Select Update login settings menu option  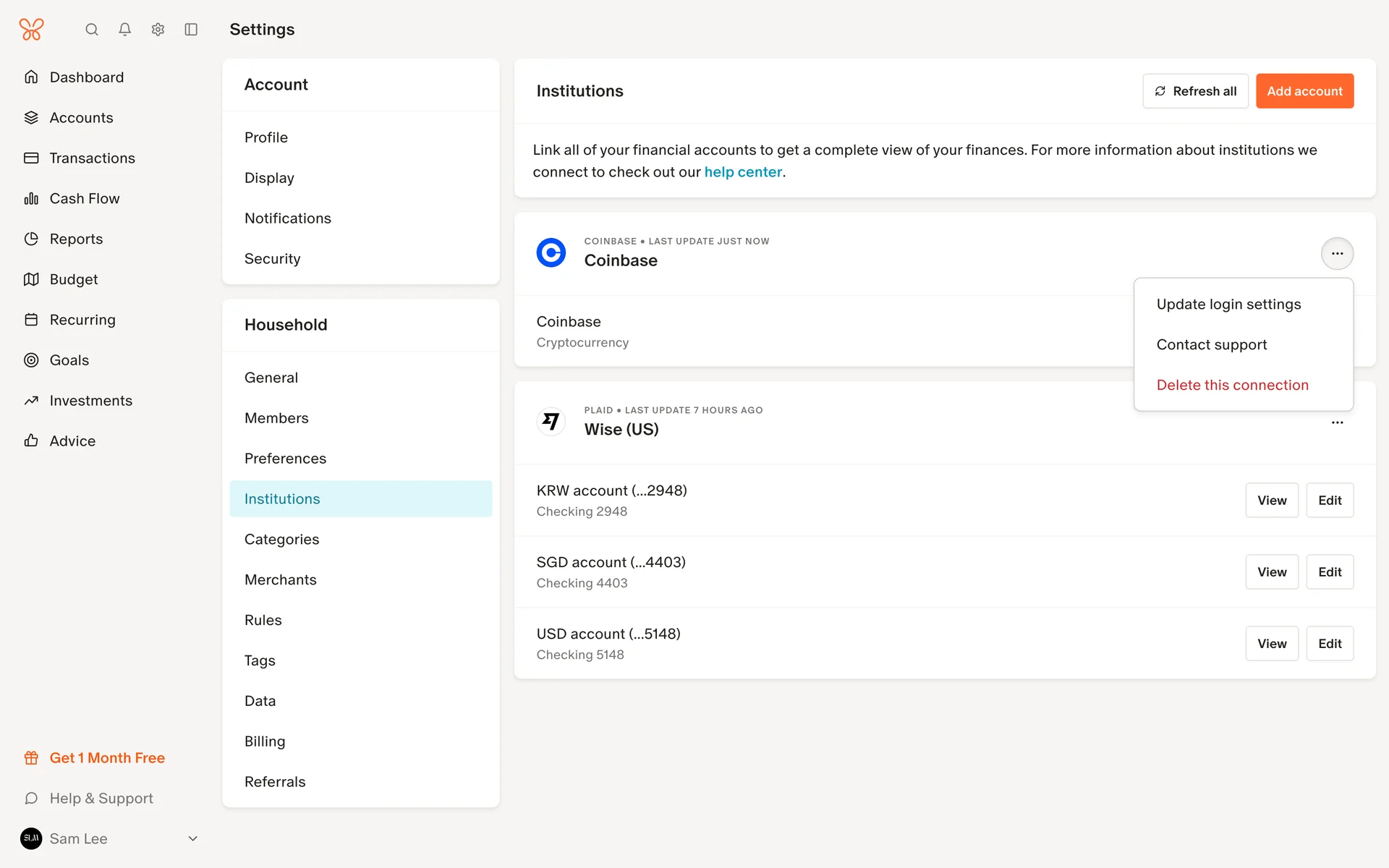point(1228,305)
